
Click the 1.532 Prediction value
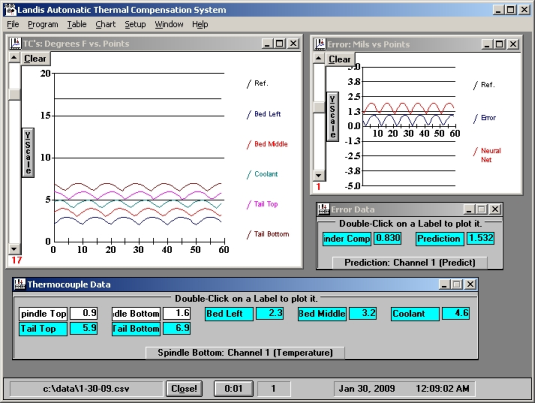coord(480,238)
